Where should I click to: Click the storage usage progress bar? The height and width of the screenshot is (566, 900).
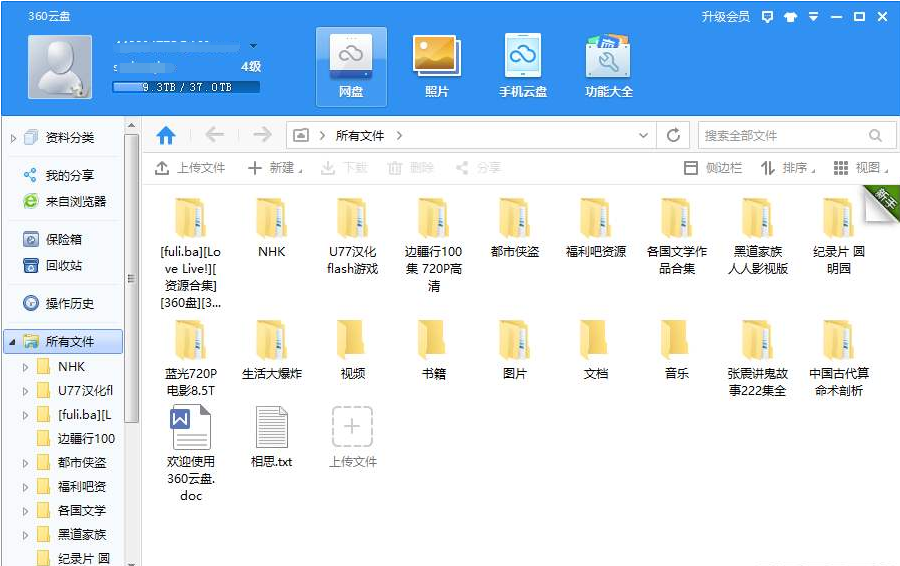(186, 88)
